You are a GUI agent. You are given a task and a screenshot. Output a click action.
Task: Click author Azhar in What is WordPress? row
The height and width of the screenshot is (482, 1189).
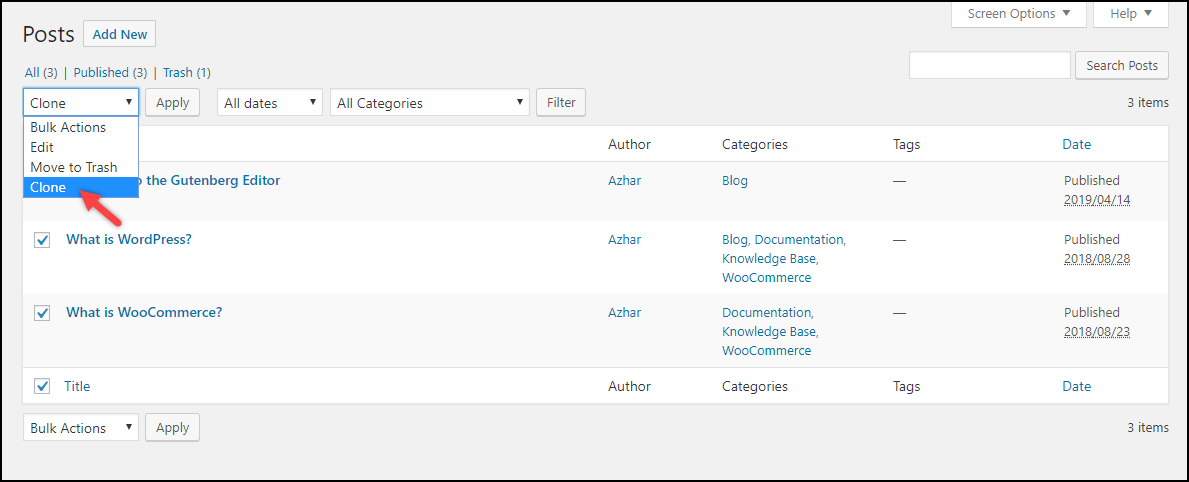[x=624, y=239]
